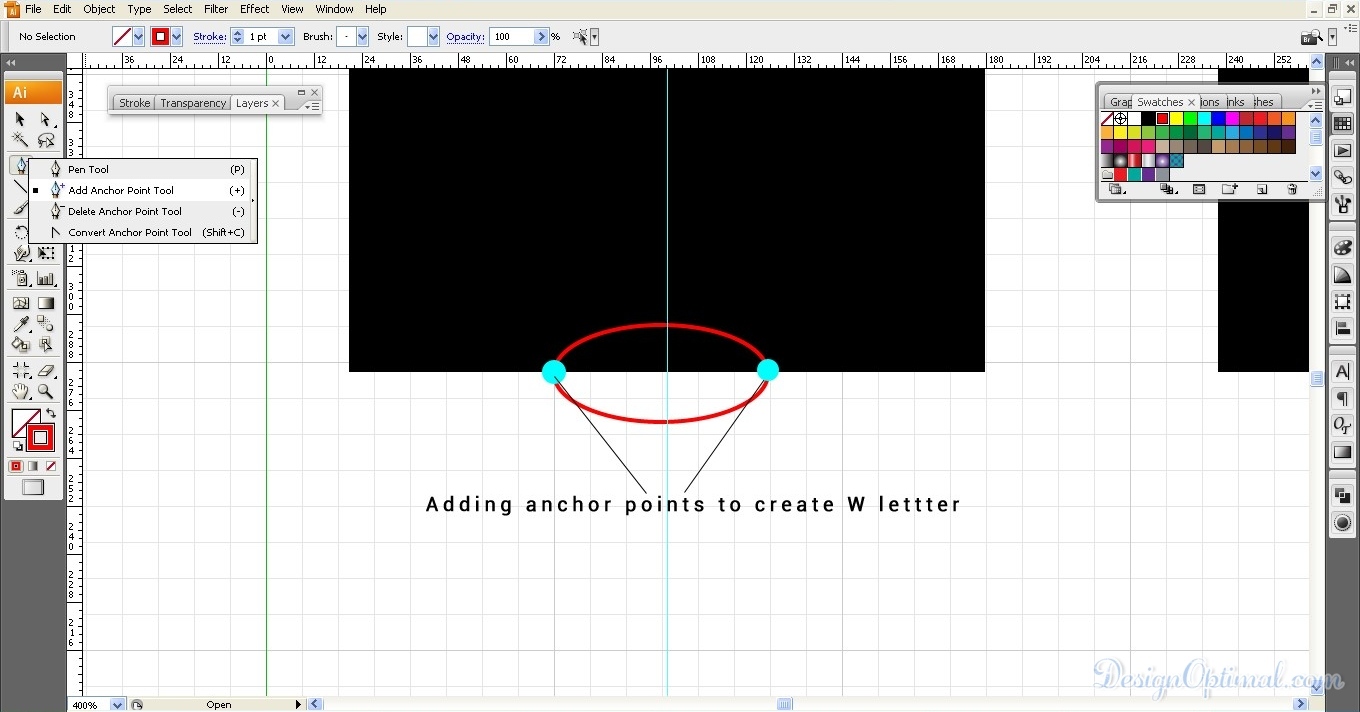This screenshot has width=1360, height=712.
Task: Set paint mode to Gradient
Action: tap(33, 466)
